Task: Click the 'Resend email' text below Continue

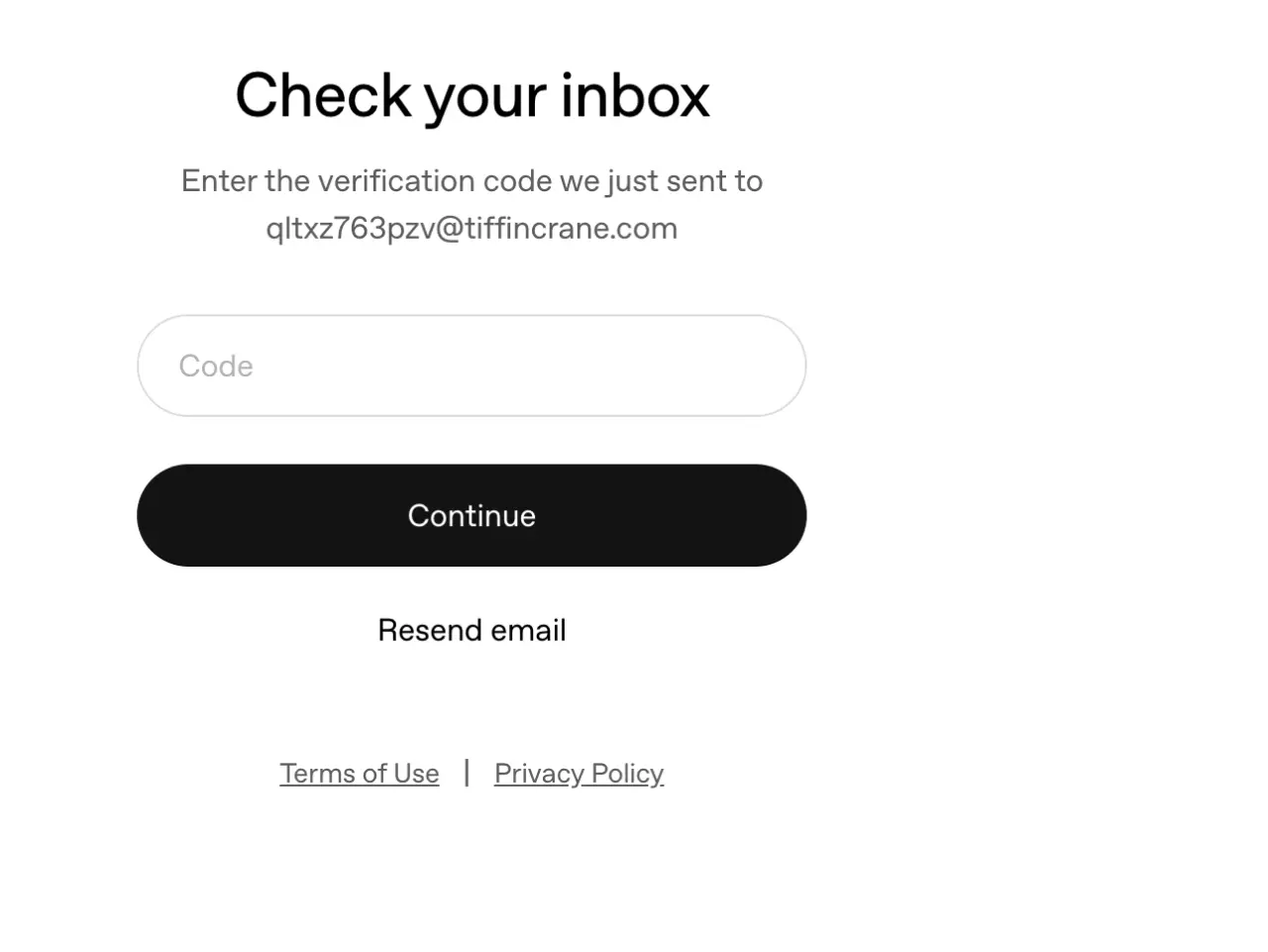Action: [x=472, y=630]
